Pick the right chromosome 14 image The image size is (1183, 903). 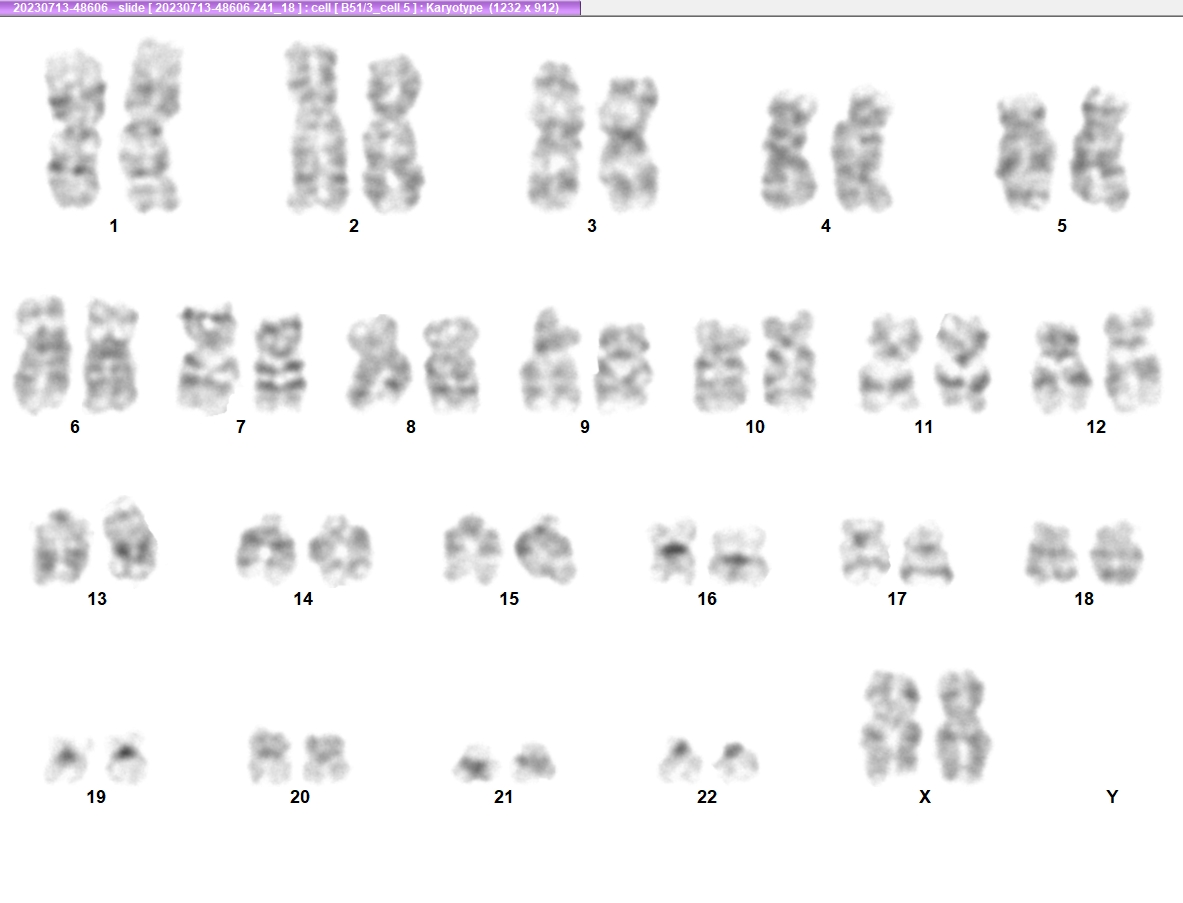(340, 550)
